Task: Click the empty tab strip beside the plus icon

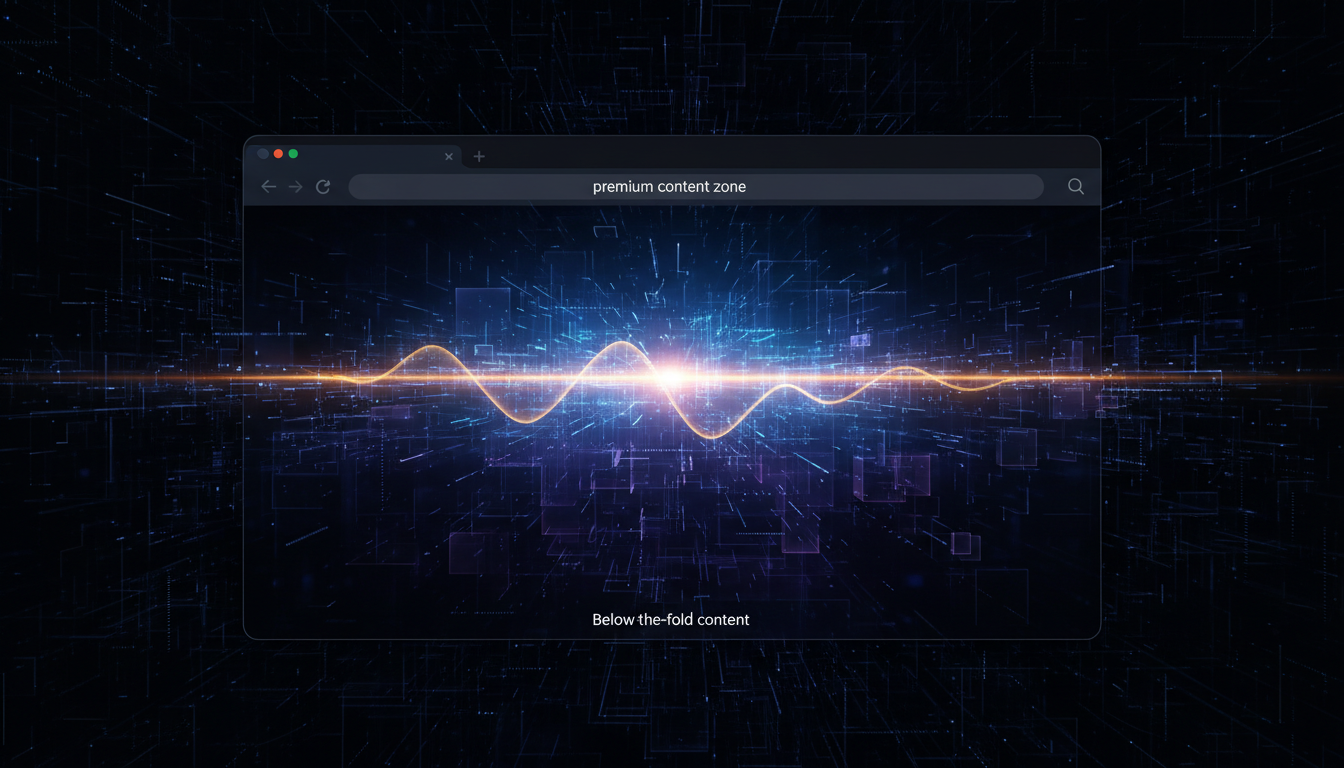Action: [x=780, y=156]
